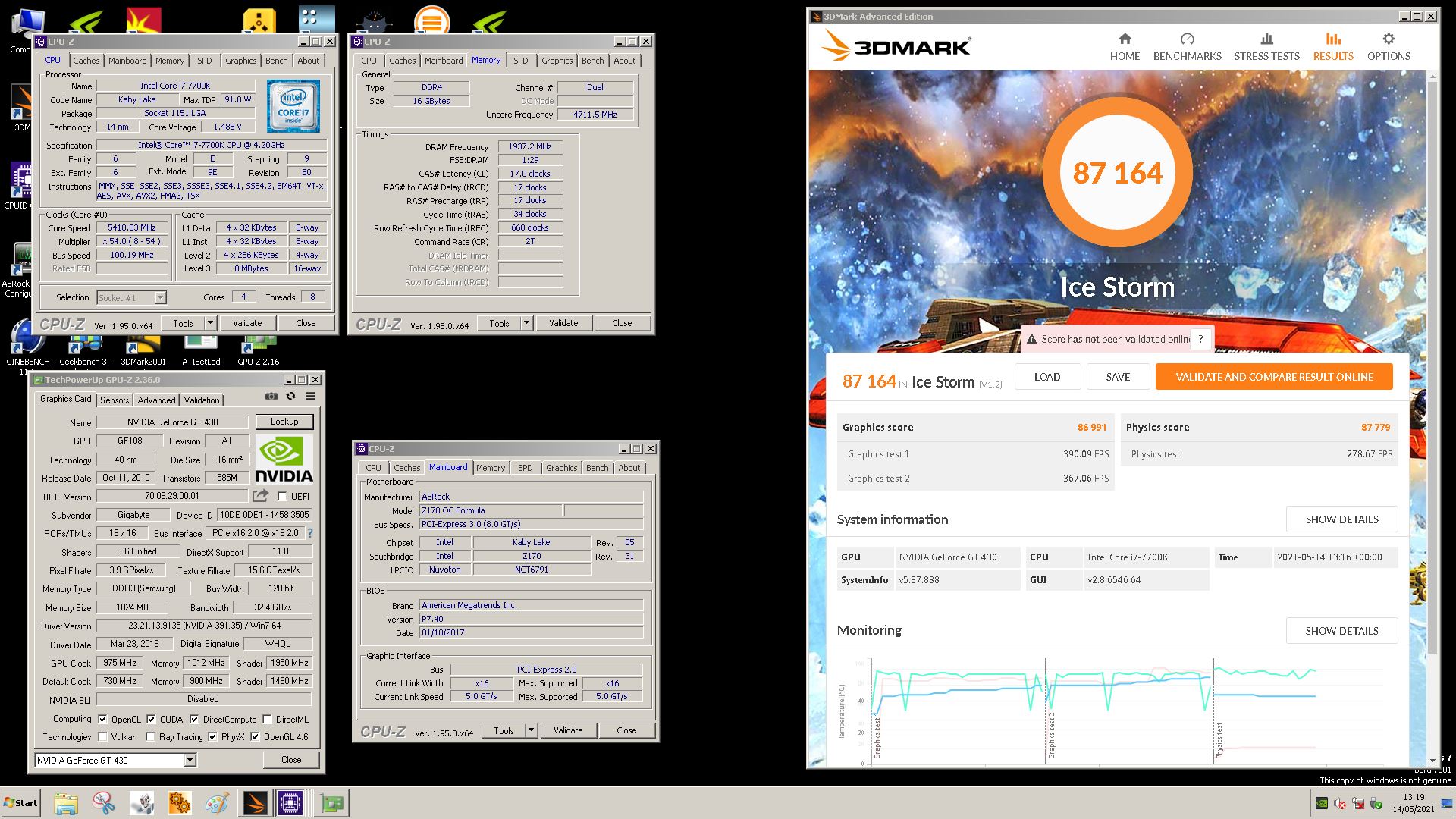Open the Socket #1 selection dropdown

(160, 298)
